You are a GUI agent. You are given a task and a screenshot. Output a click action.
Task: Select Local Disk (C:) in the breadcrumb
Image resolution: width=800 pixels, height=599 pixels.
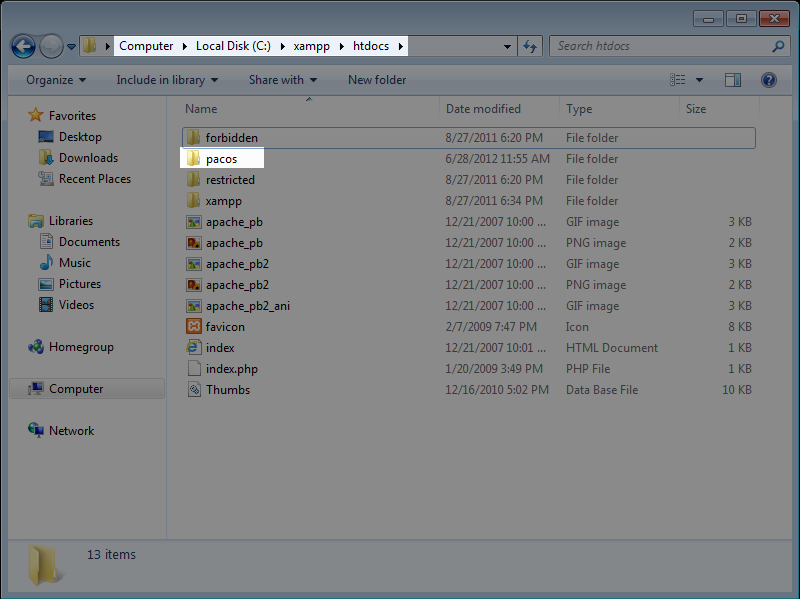[233, 46]
